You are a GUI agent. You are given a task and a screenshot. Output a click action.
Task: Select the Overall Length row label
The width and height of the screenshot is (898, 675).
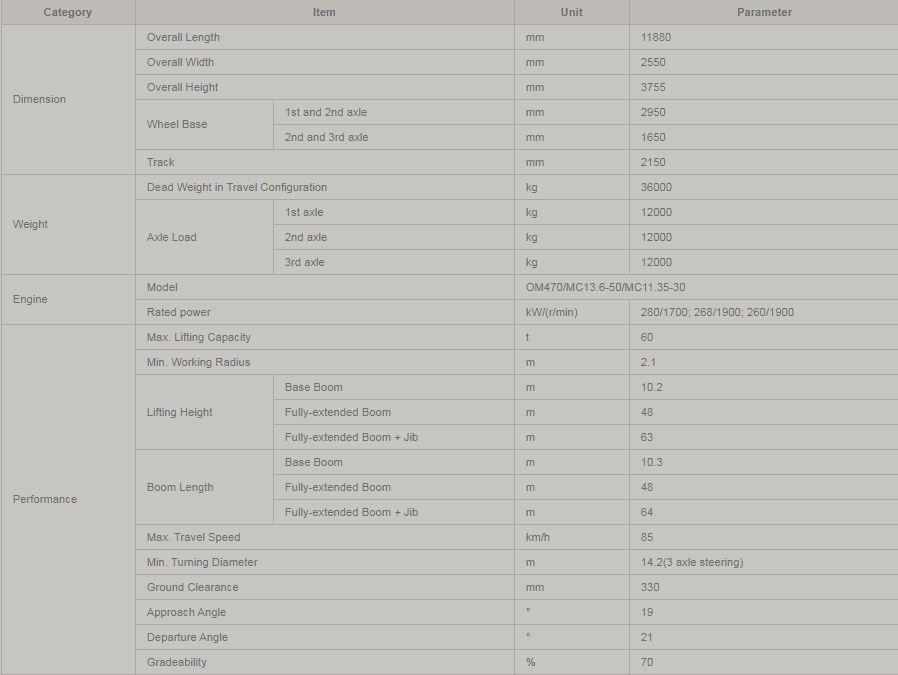tap(183, 37)
